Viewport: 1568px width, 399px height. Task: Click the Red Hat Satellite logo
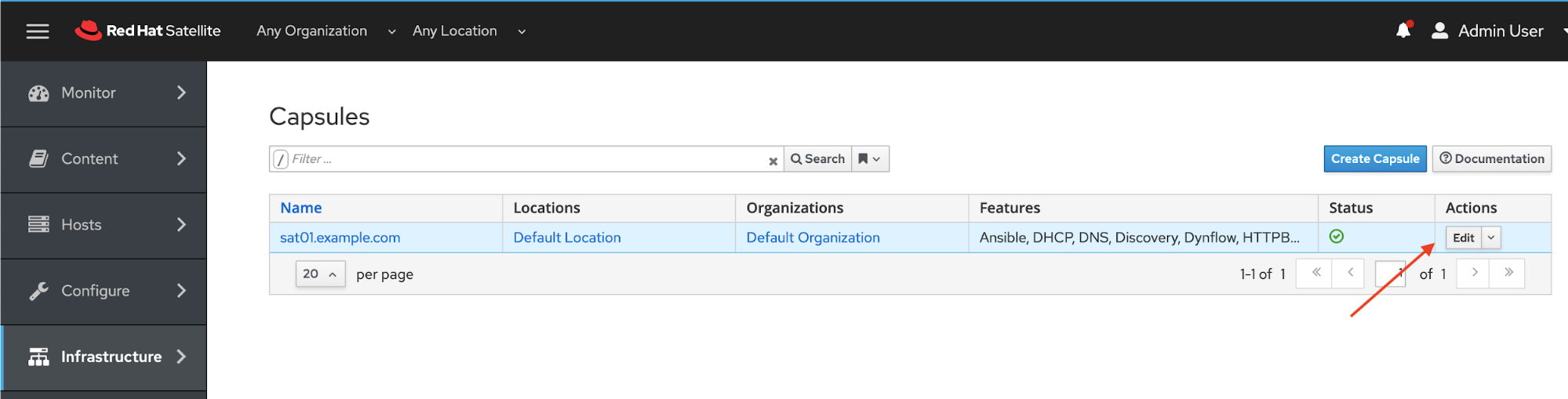point(148,31)
